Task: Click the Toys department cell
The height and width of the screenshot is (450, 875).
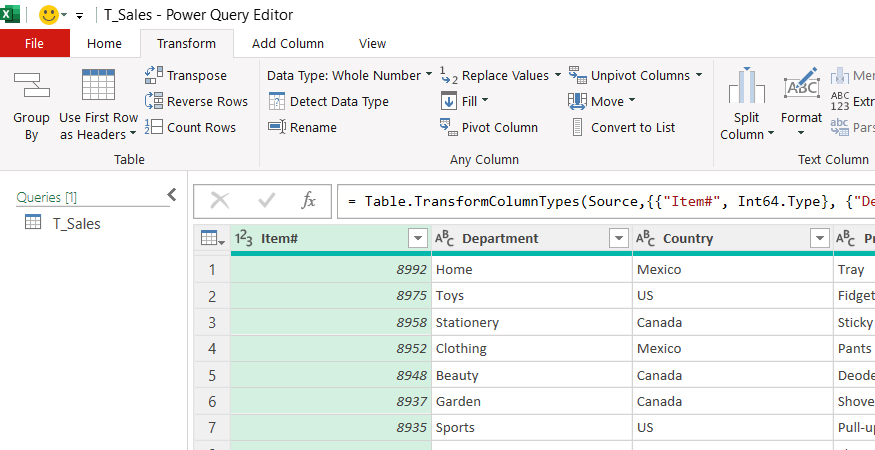Action: (x=532, y=296)
